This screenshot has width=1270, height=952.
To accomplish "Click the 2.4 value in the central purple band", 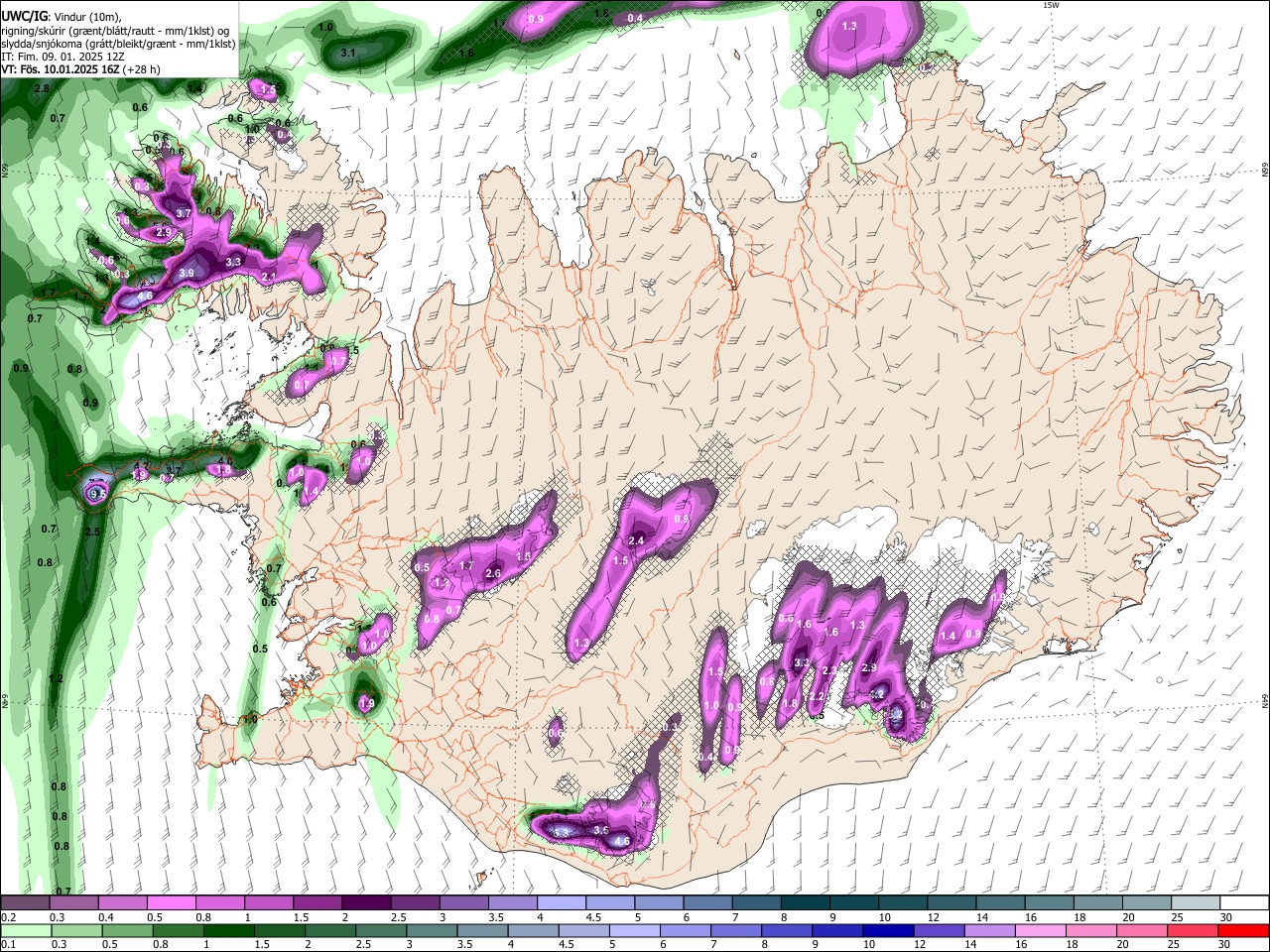I will 637,540.
